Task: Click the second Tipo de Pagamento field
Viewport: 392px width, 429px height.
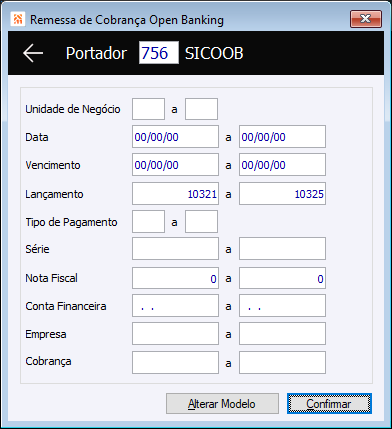Action: click(x=201, y=221)
